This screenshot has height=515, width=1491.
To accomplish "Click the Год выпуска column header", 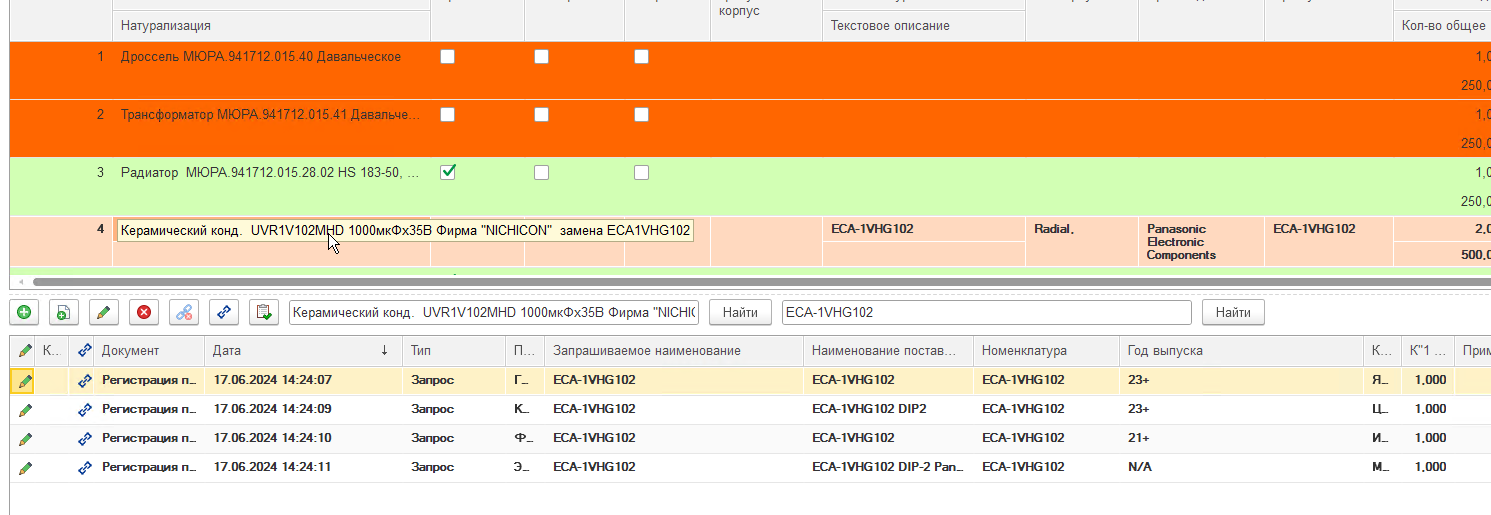I will click(1240, 351).
